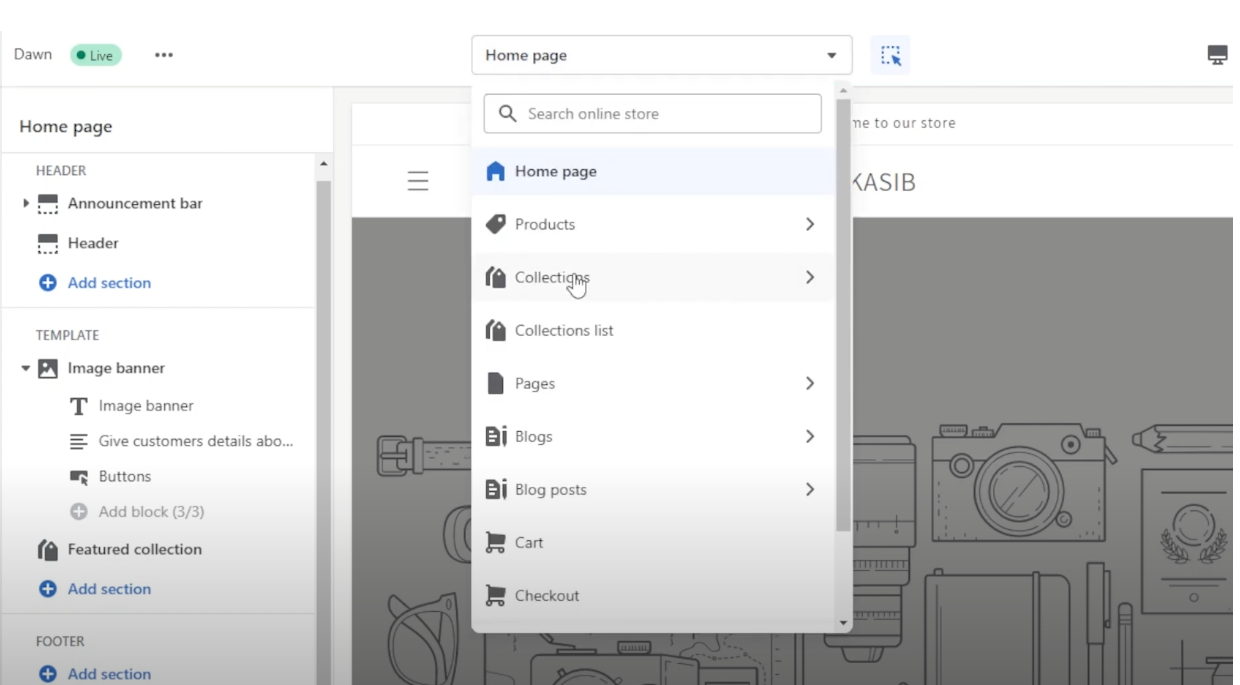This screenshot has height=685, width=1240.
Task: Click Add section in Footer
Action: pos(109,674)
